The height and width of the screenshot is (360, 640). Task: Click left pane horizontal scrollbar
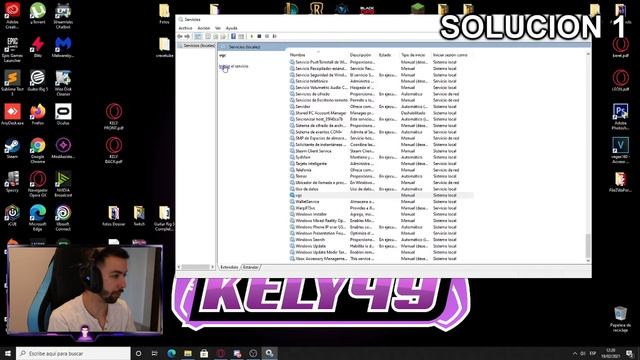pos(196,267)
